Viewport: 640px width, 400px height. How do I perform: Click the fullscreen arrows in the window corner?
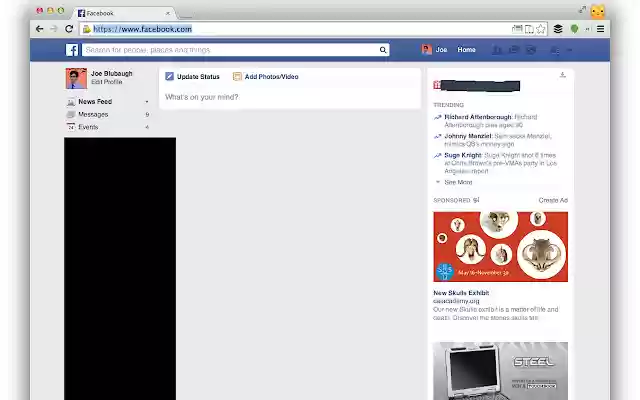click(582, 9)
